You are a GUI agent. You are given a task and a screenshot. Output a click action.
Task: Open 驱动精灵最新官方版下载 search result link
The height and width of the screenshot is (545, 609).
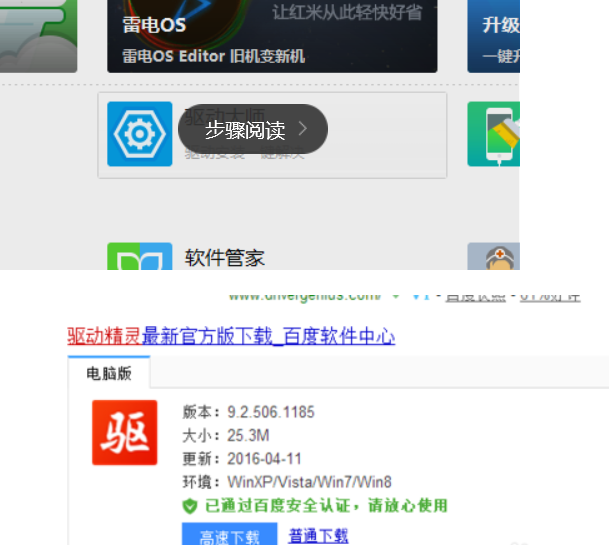(231, 336)
